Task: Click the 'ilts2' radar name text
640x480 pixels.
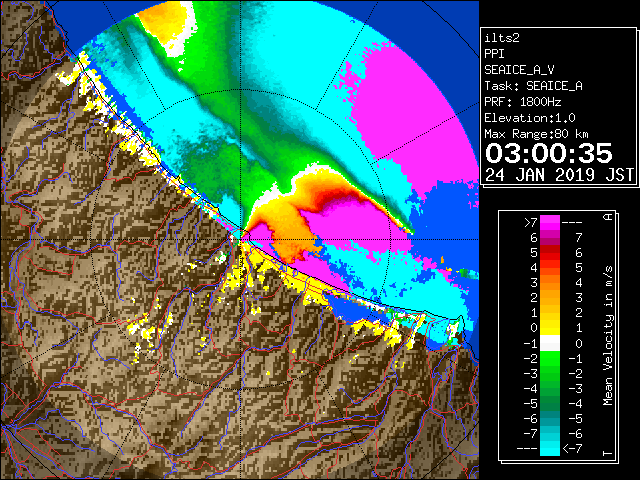Action: point(502,38)
